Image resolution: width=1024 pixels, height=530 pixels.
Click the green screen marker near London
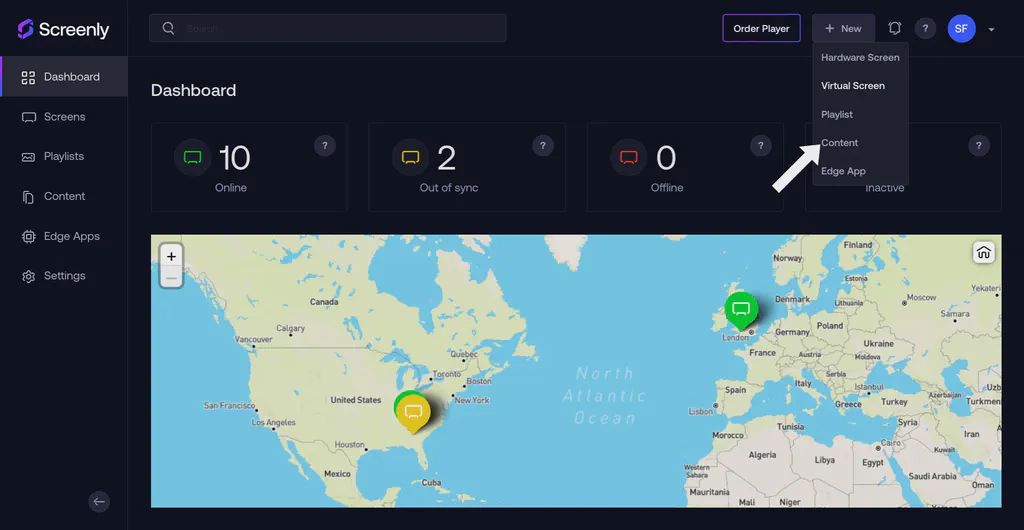(x=741, y=308)
